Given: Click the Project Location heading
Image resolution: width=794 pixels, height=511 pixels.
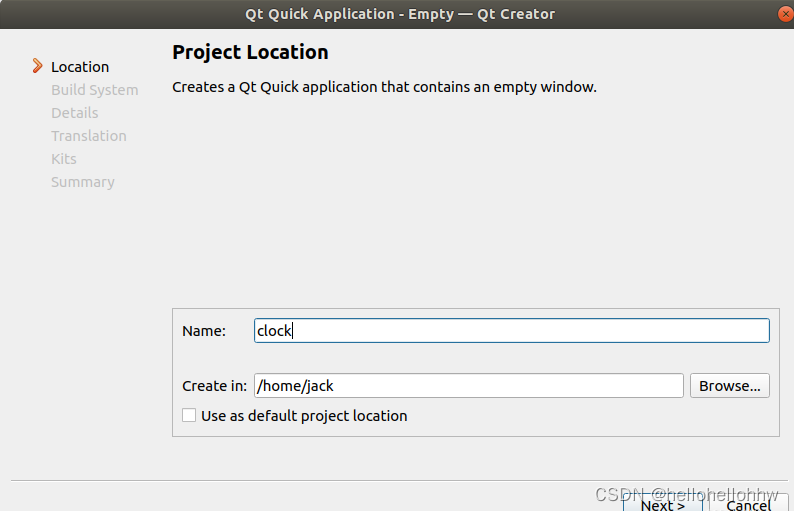Looking at the screenshot, I should (250, 52).
